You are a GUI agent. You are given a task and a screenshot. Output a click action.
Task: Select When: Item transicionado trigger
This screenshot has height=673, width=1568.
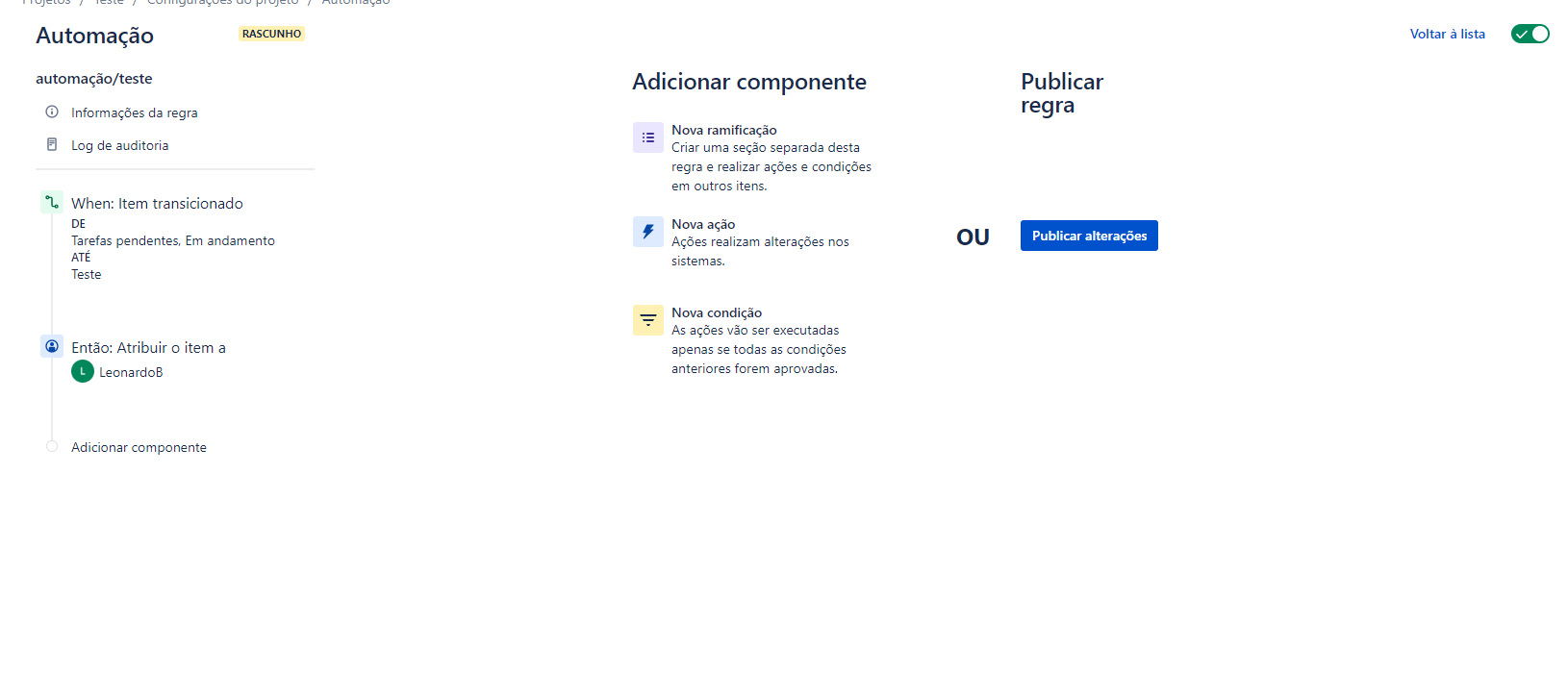pyautogui.click(x=157, y=204)
